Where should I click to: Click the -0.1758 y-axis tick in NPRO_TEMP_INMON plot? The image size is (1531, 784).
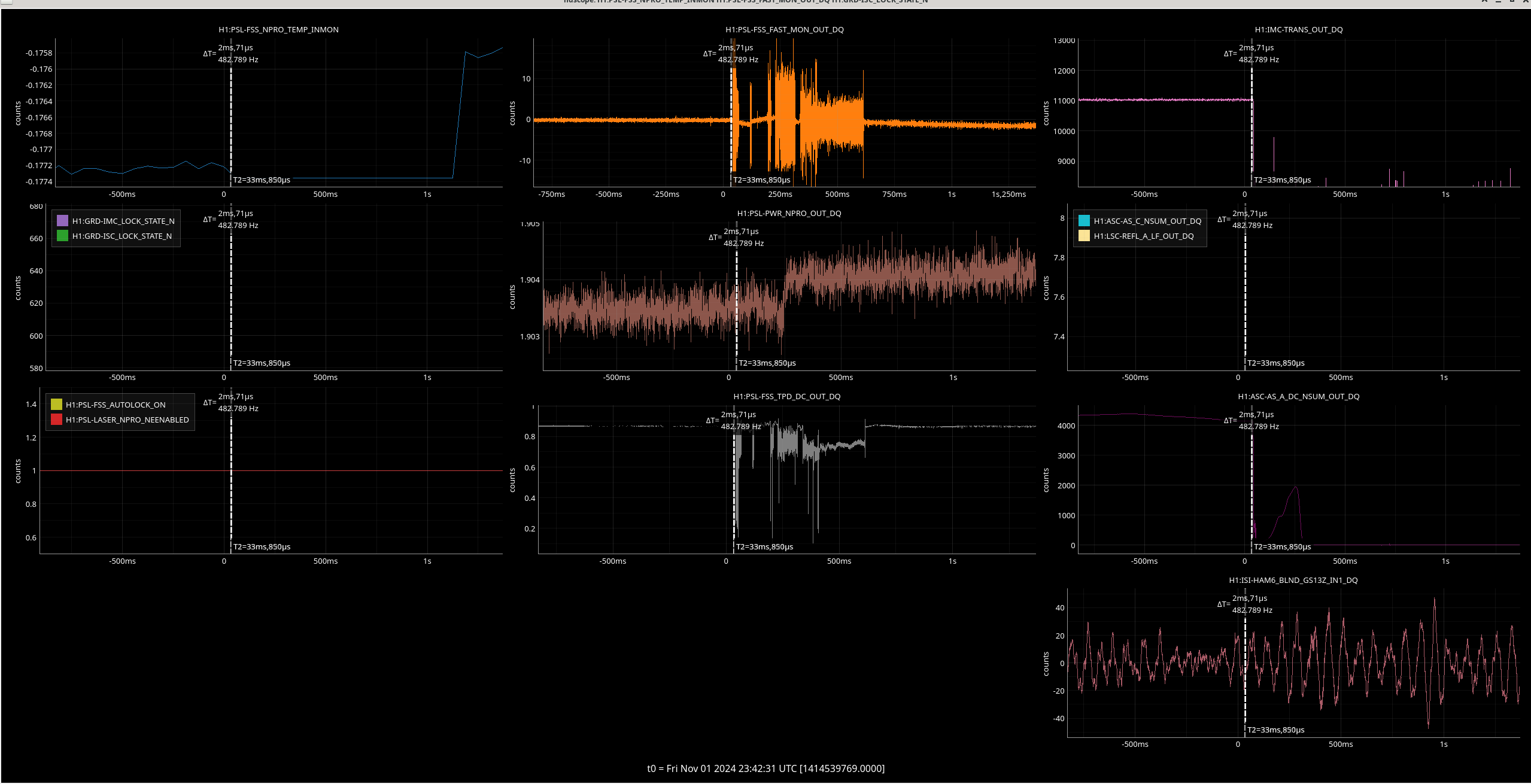39,53
